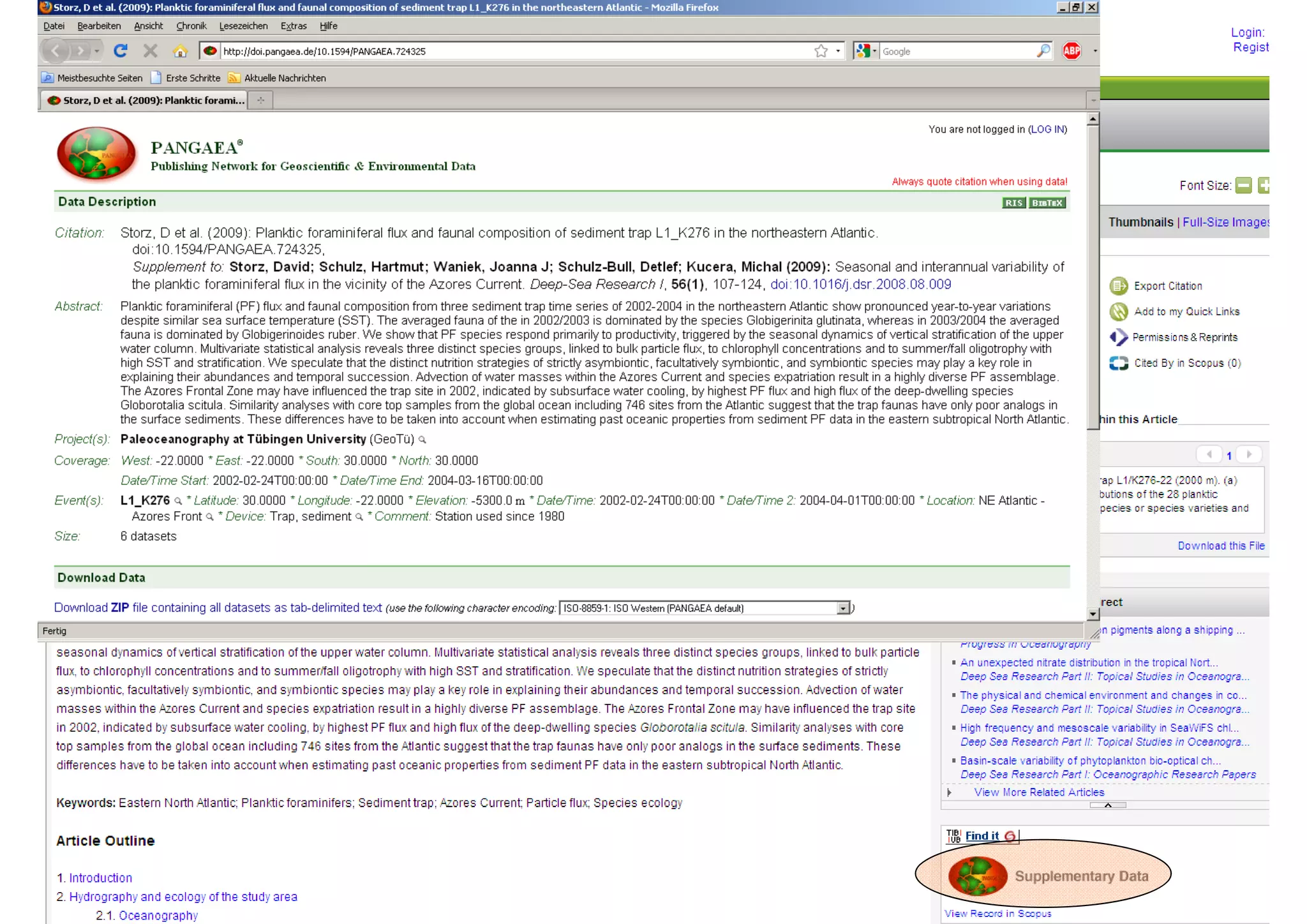This screenshot has width=1307, height=924.
Task: Click magnifier icon next to L1_K276 event
Action: [178, 502]
